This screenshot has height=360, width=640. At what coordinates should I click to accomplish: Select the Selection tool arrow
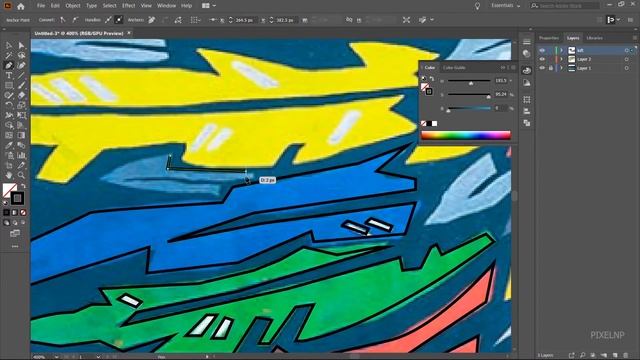pos(9,45)
